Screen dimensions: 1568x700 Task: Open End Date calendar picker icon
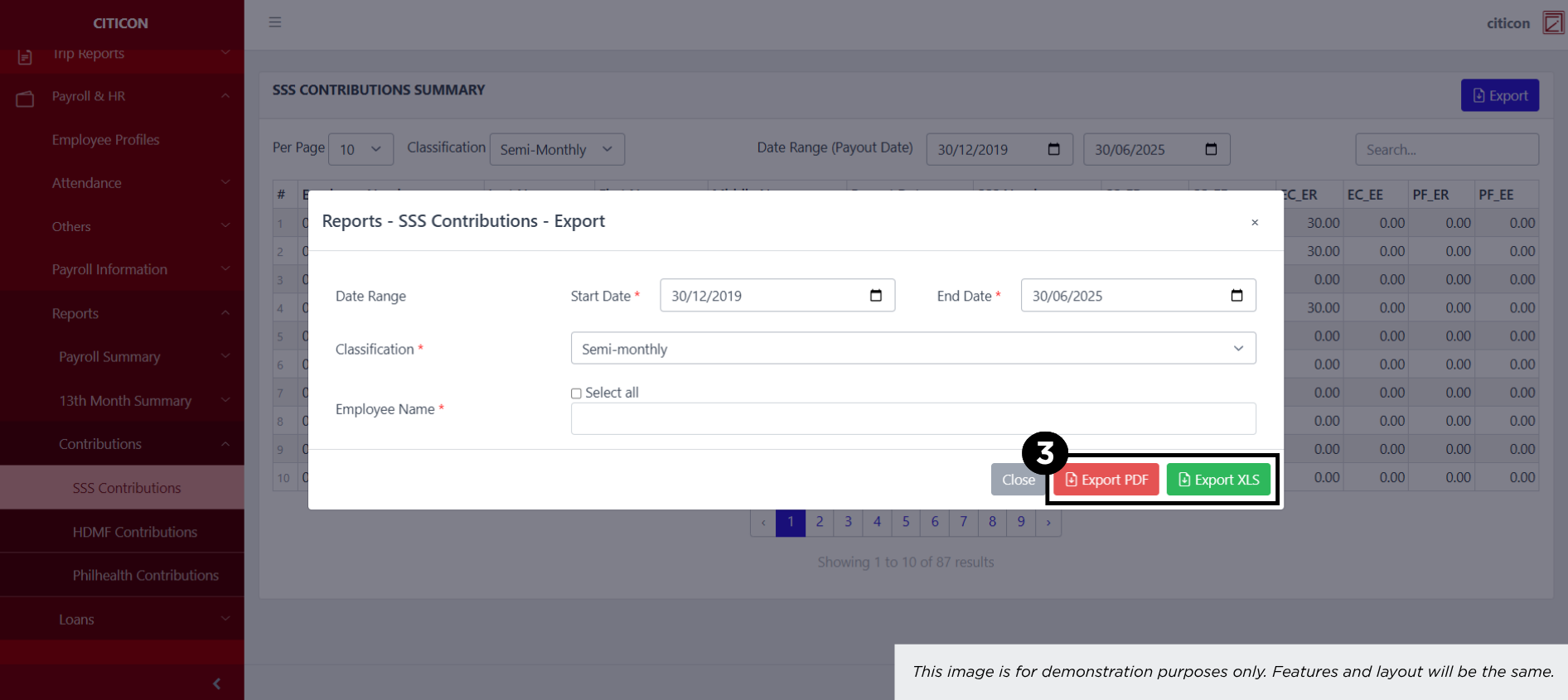(x=1236, y=296)
